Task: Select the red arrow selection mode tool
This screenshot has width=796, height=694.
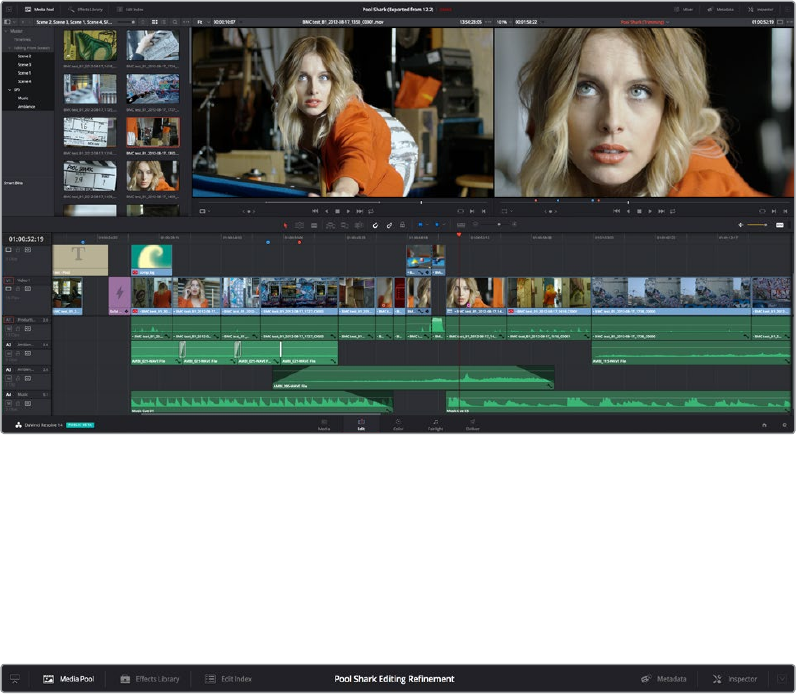Action: tap(285, 225)
